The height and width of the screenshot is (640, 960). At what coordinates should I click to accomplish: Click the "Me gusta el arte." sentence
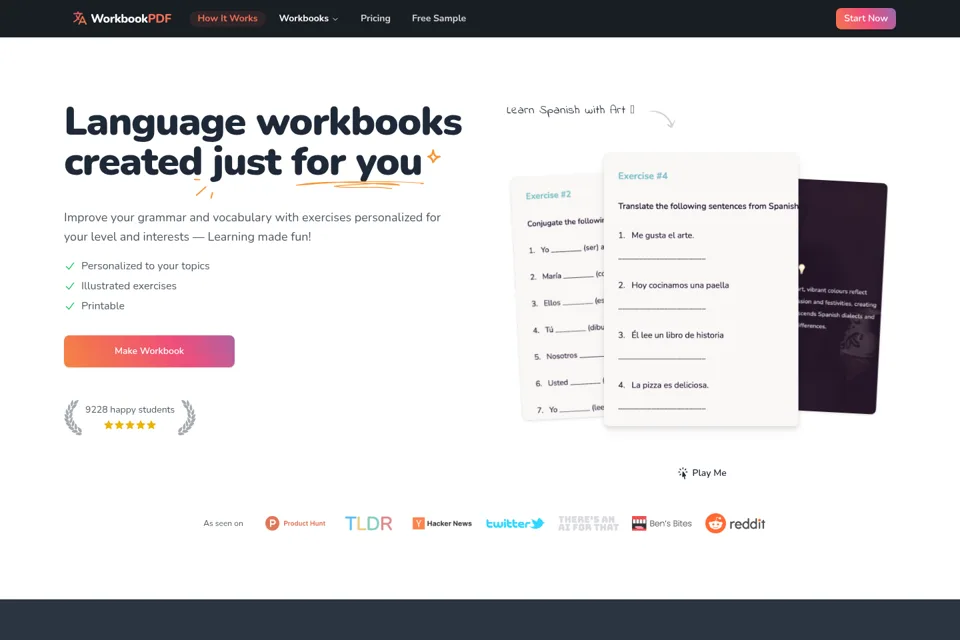click(662, 235)
